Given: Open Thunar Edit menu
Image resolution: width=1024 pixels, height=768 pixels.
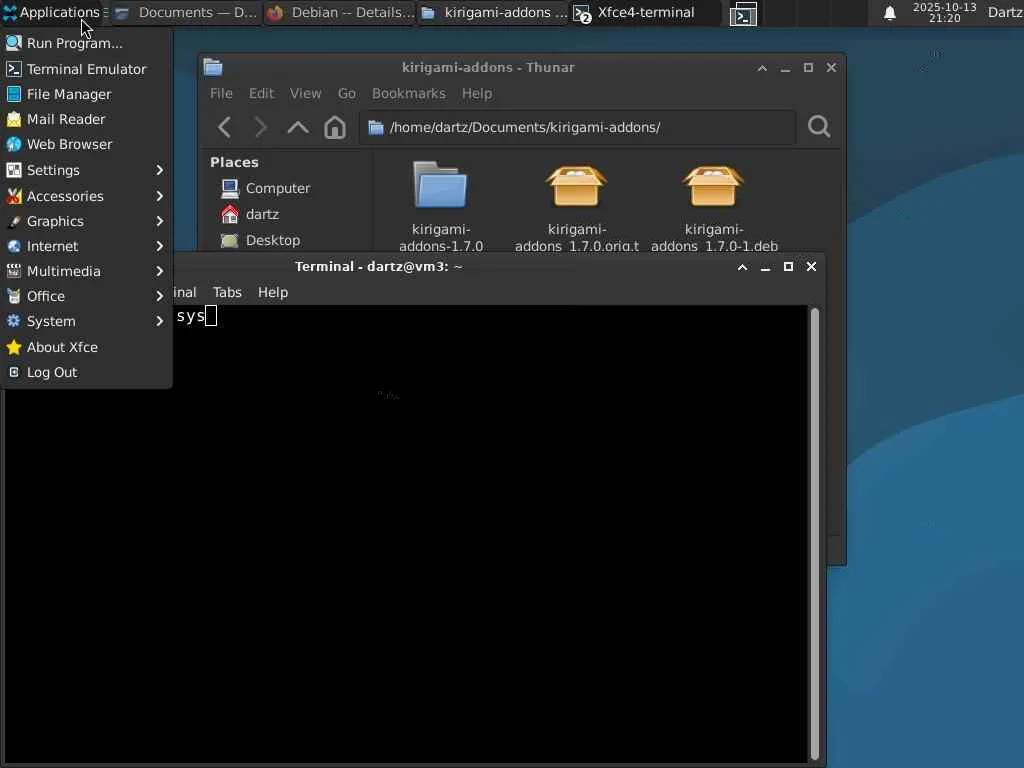Looking at the screenshot, I should click(261, 93).
